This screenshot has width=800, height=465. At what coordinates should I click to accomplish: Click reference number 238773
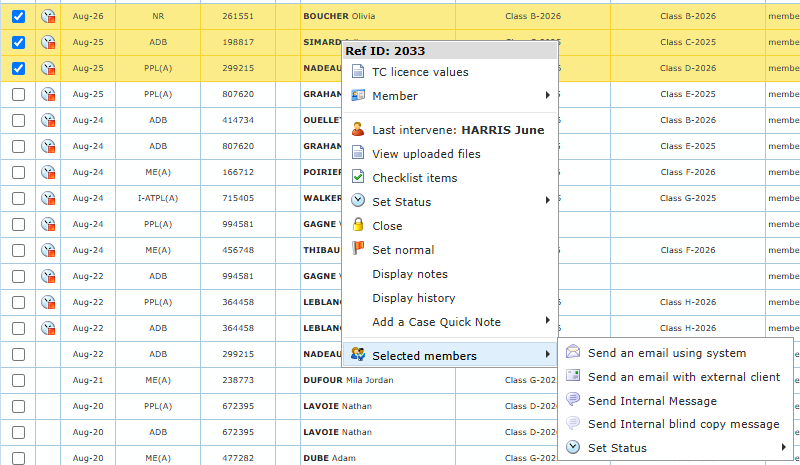click(238, 380)
